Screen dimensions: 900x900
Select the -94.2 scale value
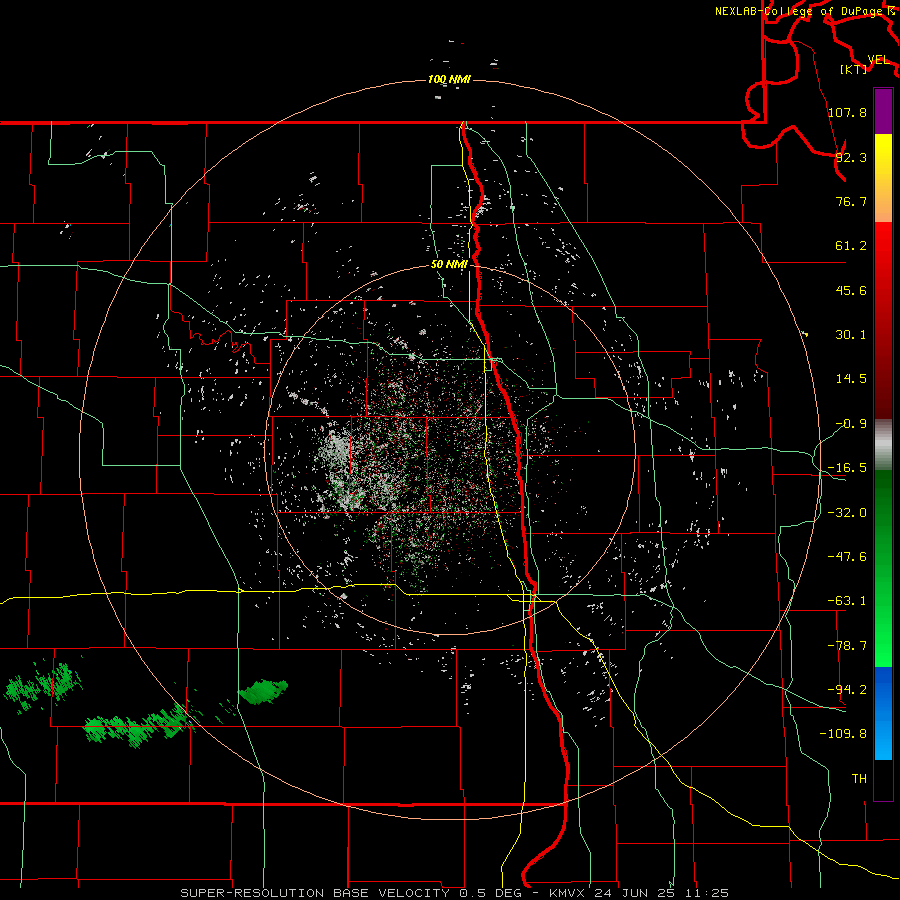847,690
